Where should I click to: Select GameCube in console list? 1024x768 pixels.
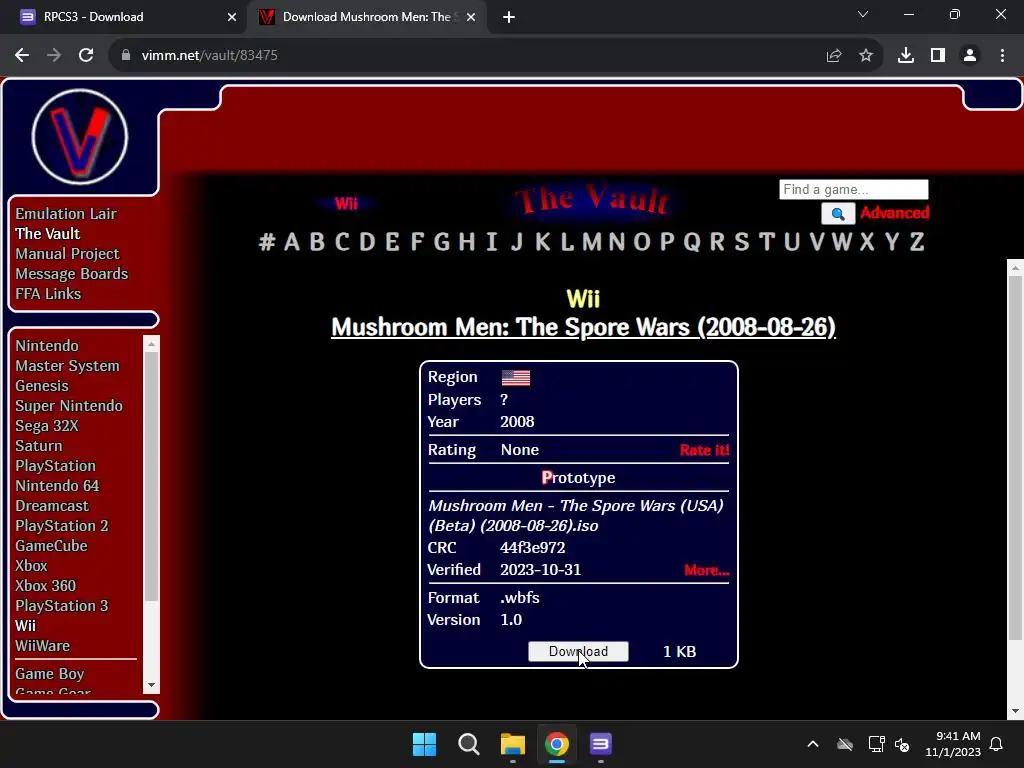coord(52,546)
